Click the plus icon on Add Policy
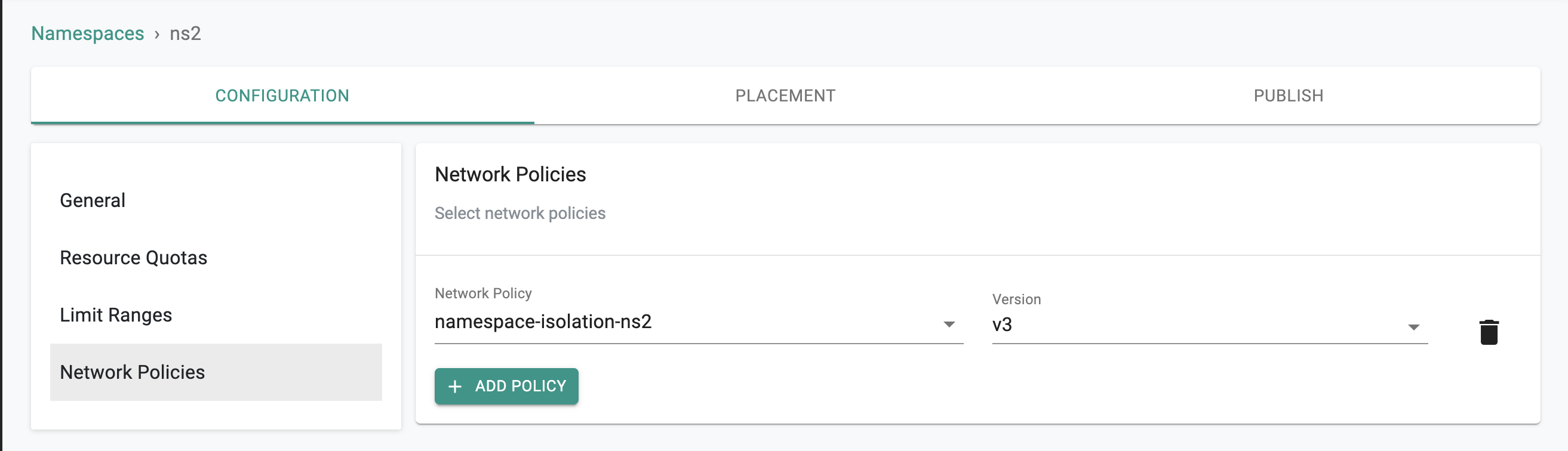1568x451 pixels. [x=454, y=386]
